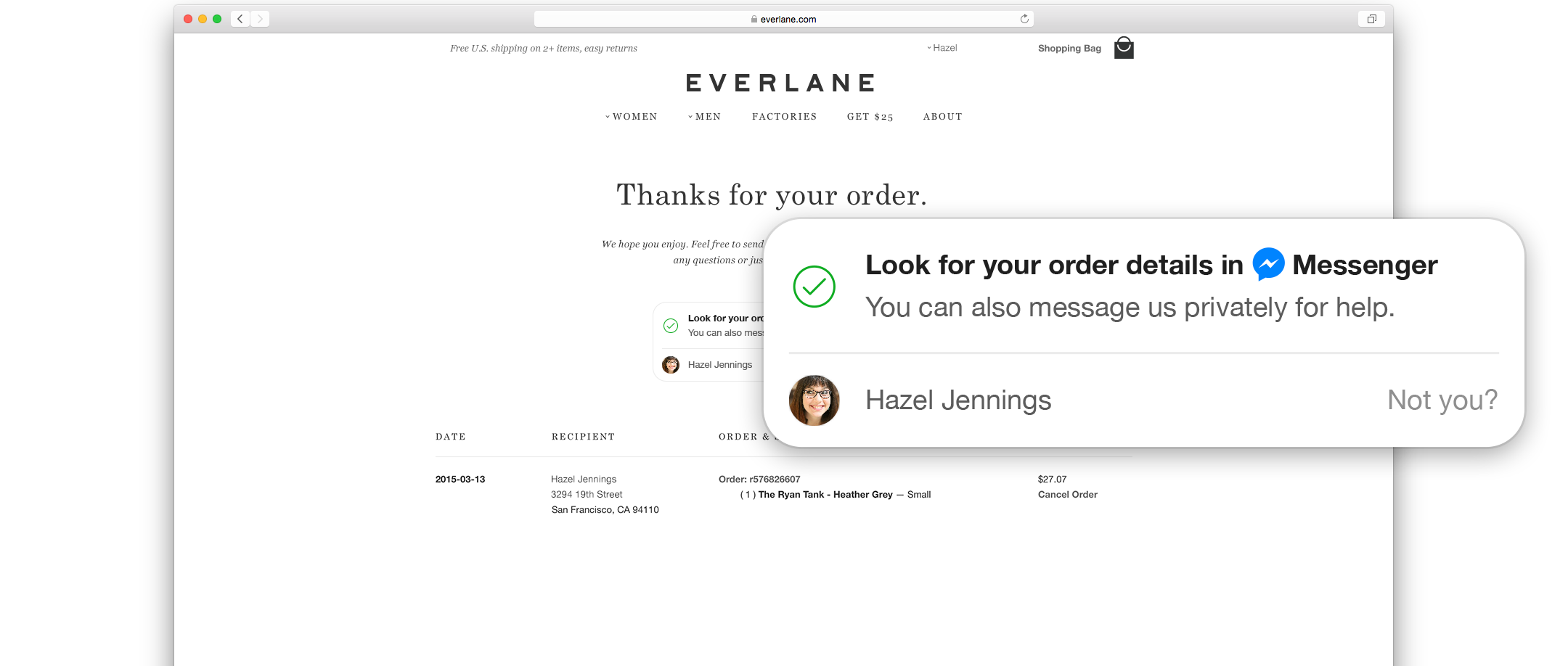Click the order number r576826607
The width and height of the screenshot is (1568, 666).
[x=775, y=480]
